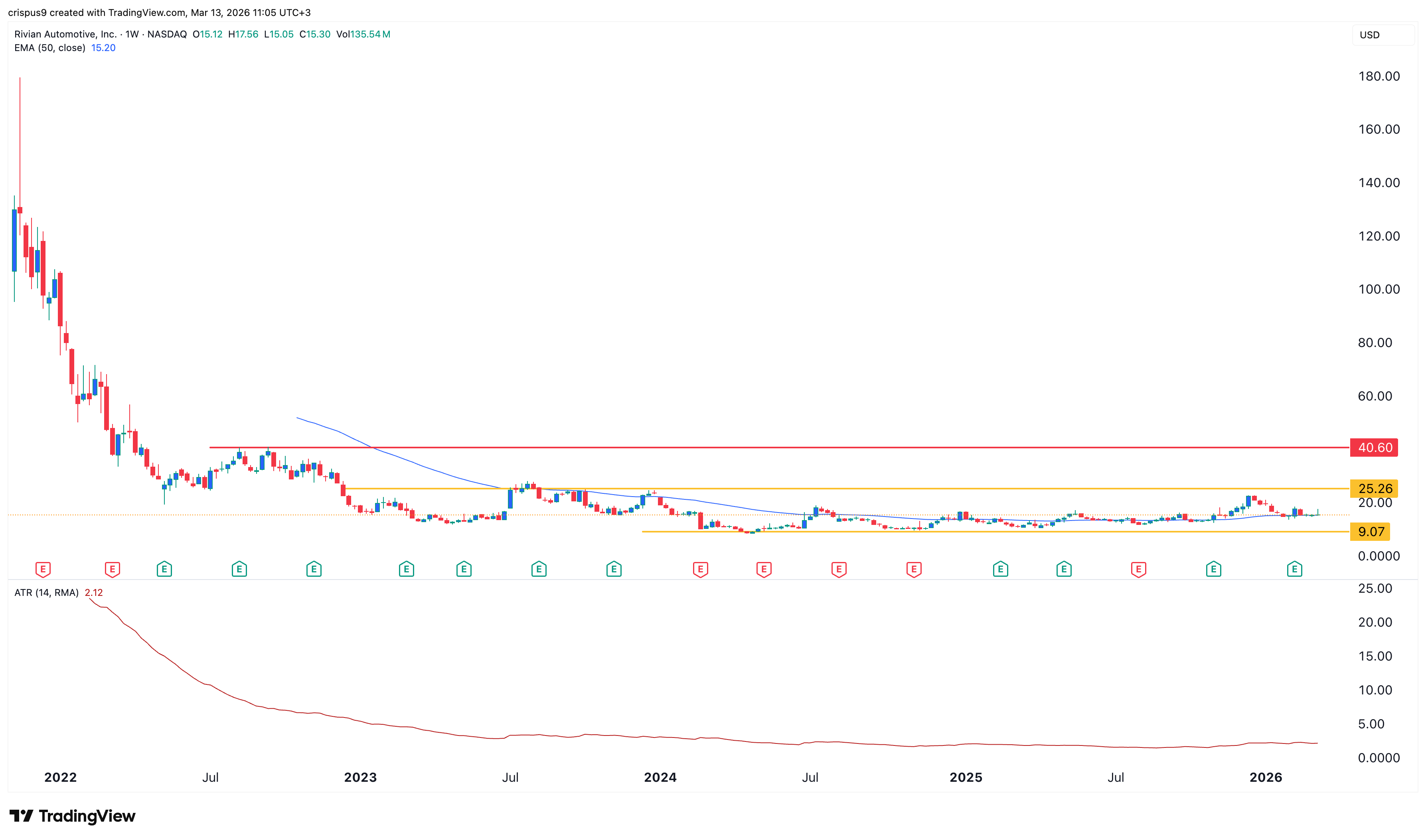
Task: Click the Rivian Automotive symbol title
Action: point(65,35)
